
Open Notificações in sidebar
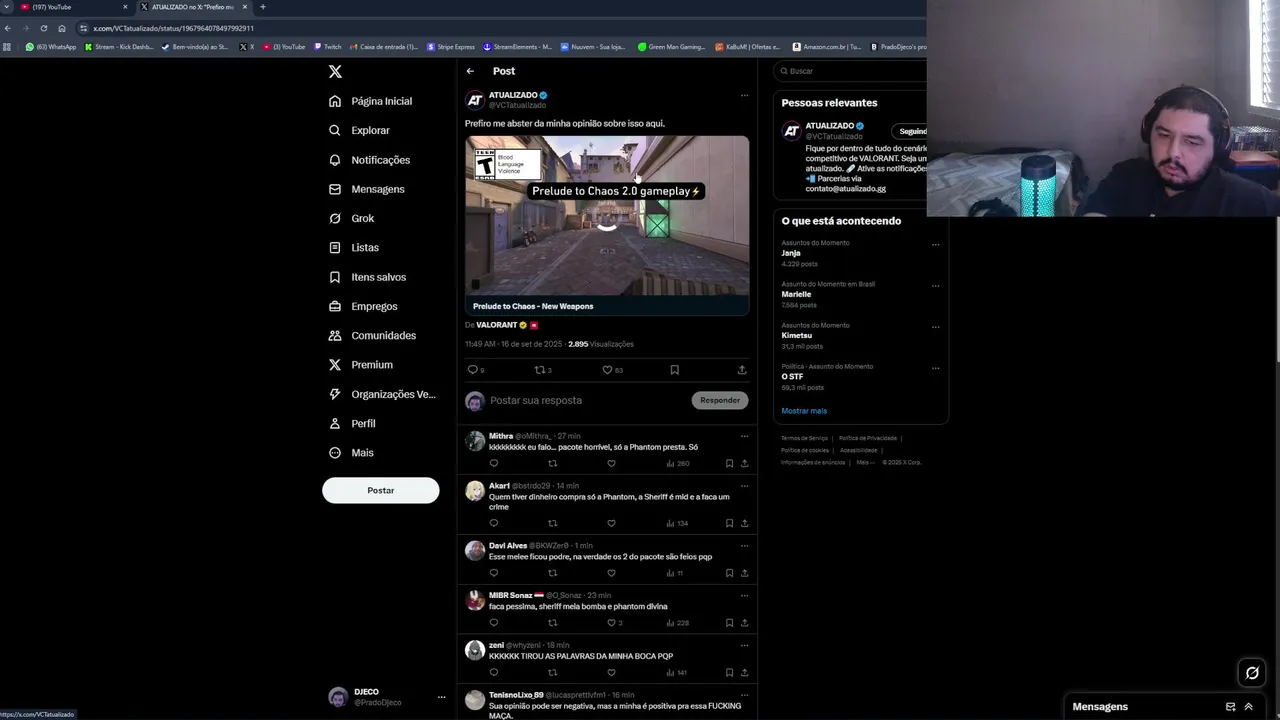click(x=369, y=160)
